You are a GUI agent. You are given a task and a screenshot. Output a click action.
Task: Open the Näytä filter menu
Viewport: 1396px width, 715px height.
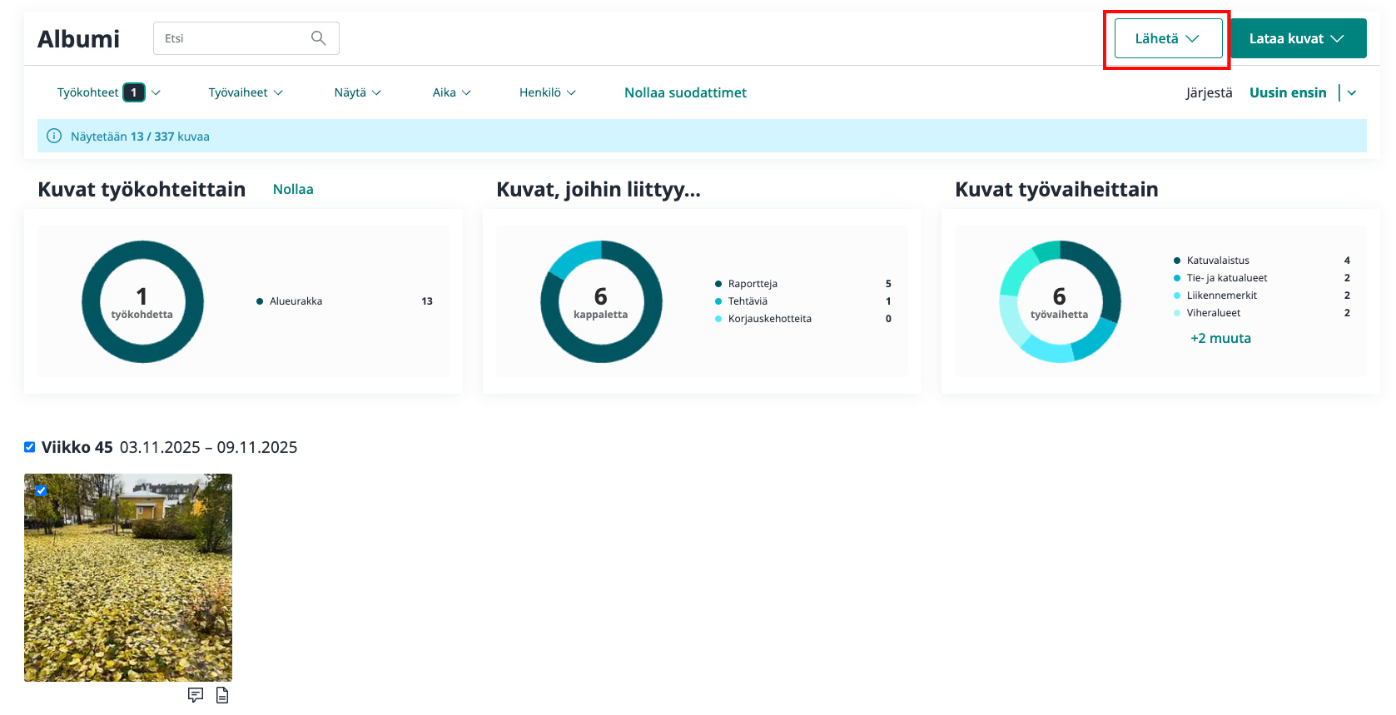click(x=357, y=93)
